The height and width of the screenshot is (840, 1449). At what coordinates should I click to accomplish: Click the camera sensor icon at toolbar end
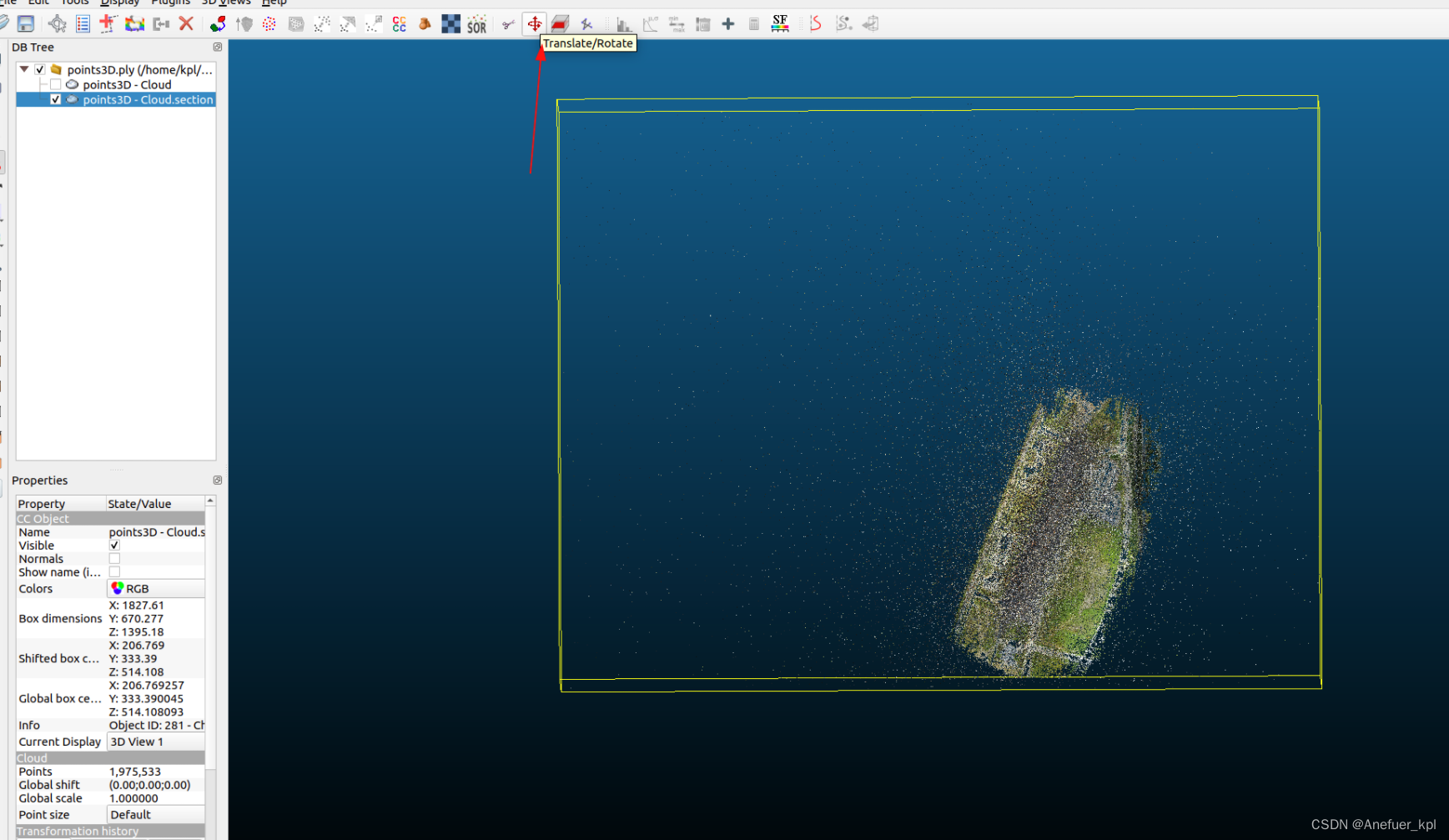click(870, 24)
